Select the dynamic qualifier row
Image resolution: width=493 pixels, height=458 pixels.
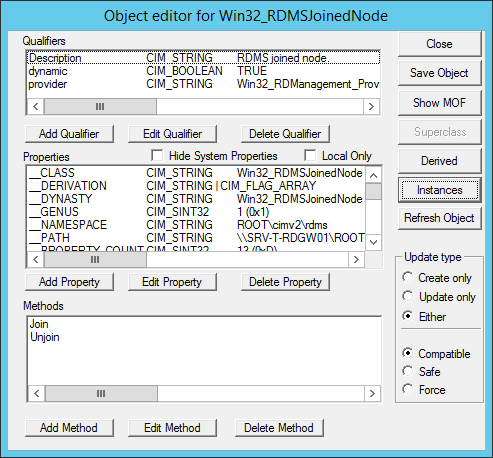tap(203, 71)
